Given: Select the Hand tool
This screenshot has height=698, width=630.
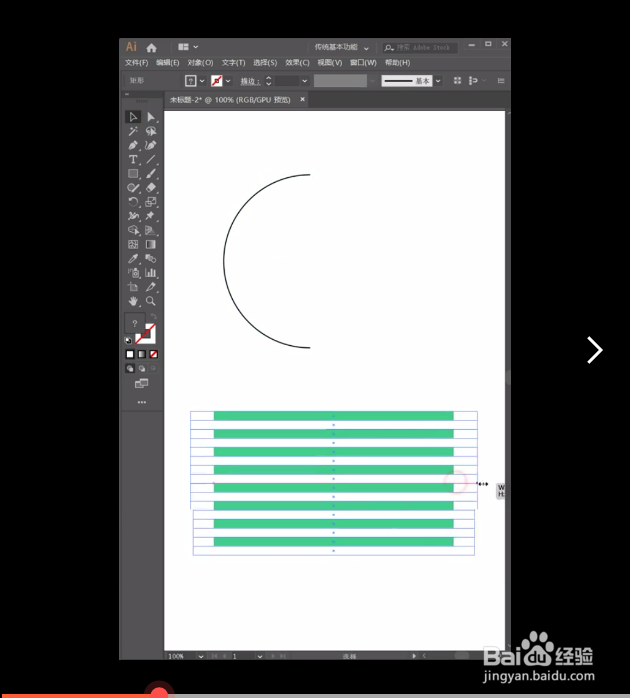Looking at the screenshot, I should [x=133, y=301].
